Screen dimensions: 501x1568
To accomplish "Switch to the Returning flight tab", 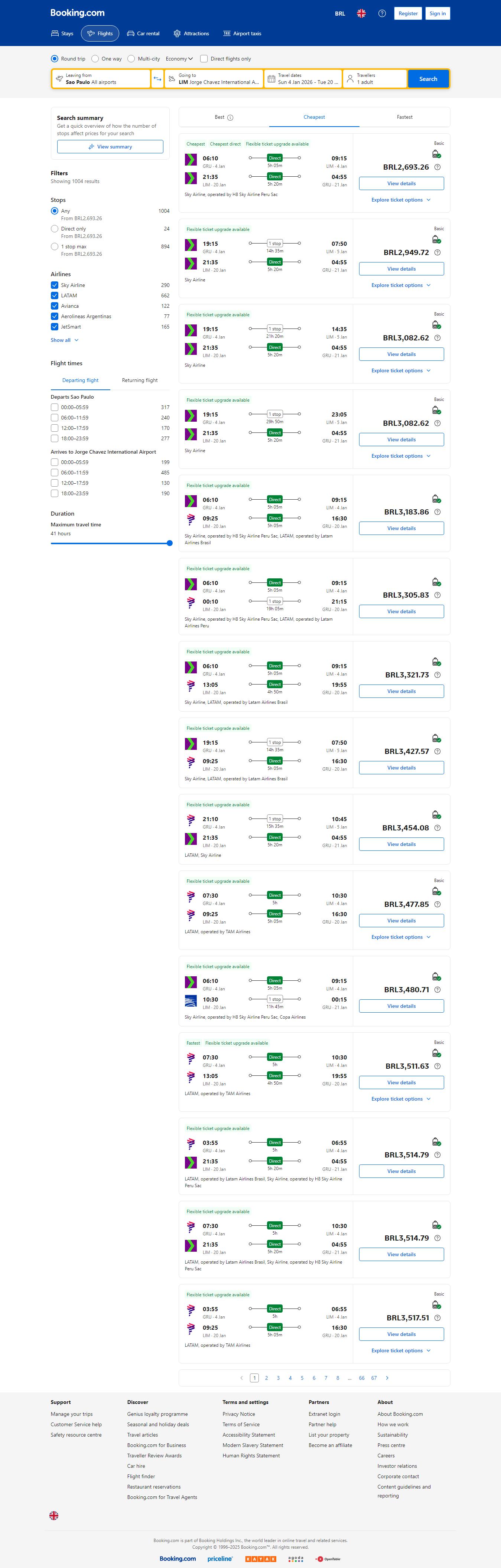I will pos(139,380).
